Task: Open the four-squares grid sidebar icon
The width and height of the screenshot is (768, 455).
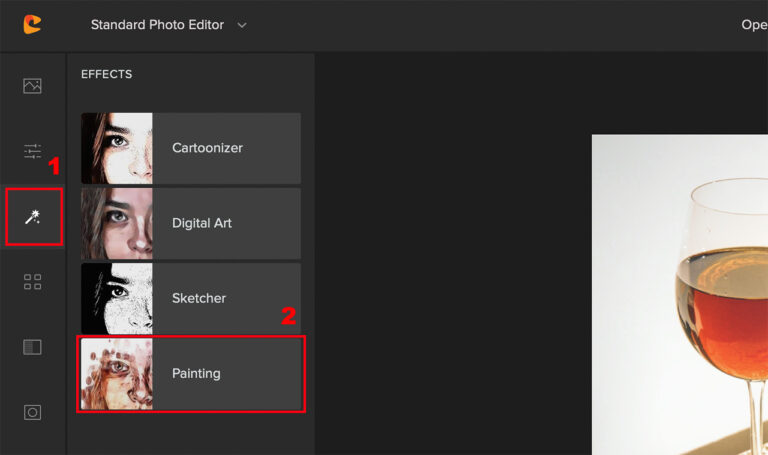Action: (x=32, y=282)
